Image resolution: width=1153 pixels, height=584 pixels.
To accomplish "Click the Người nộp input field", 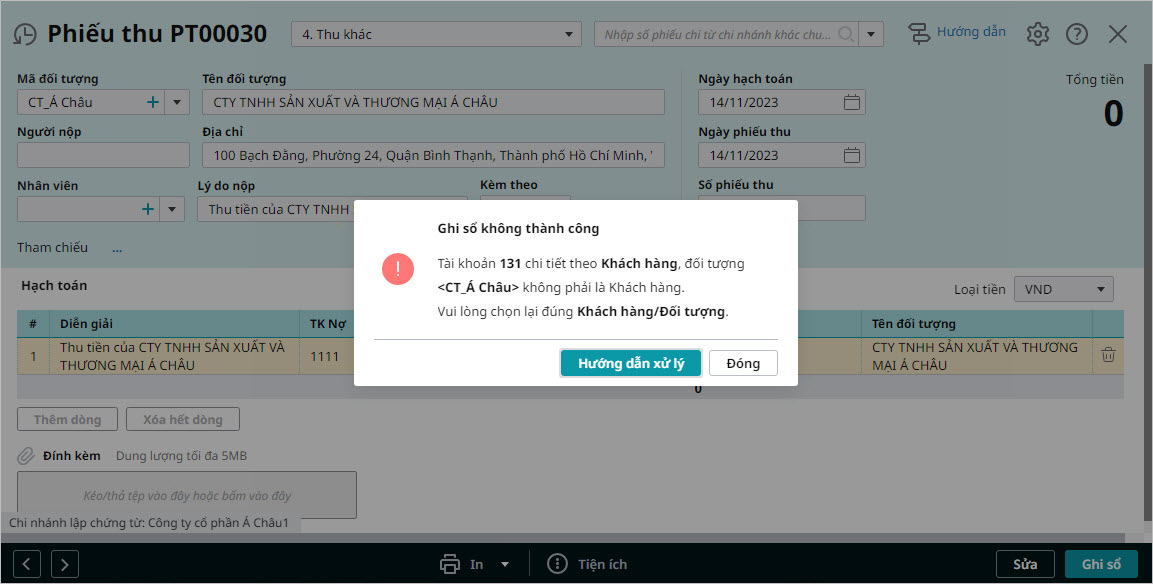I will point(103,155).
